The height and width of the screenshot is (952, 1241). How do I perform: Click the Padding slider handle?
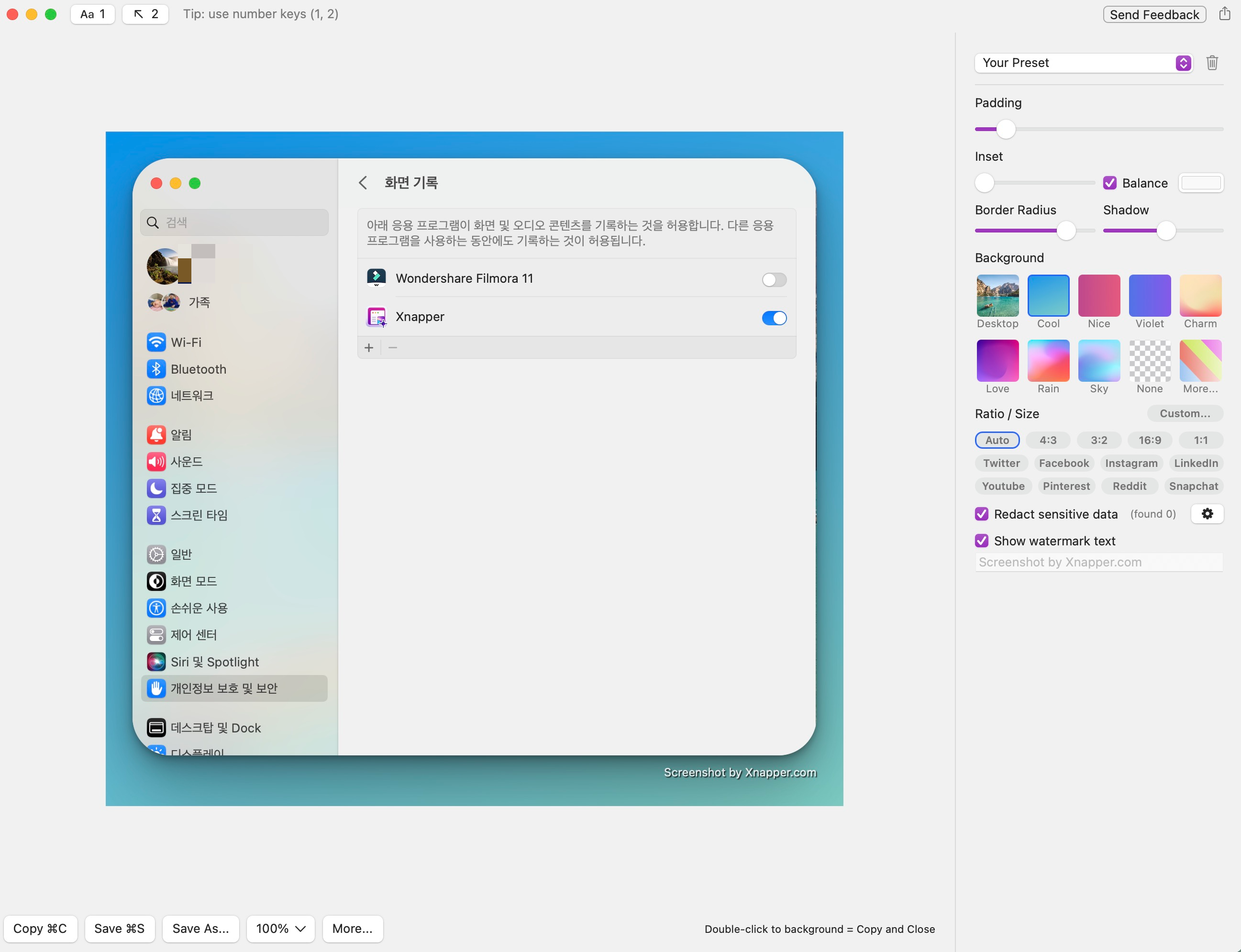coord(1005,129)
